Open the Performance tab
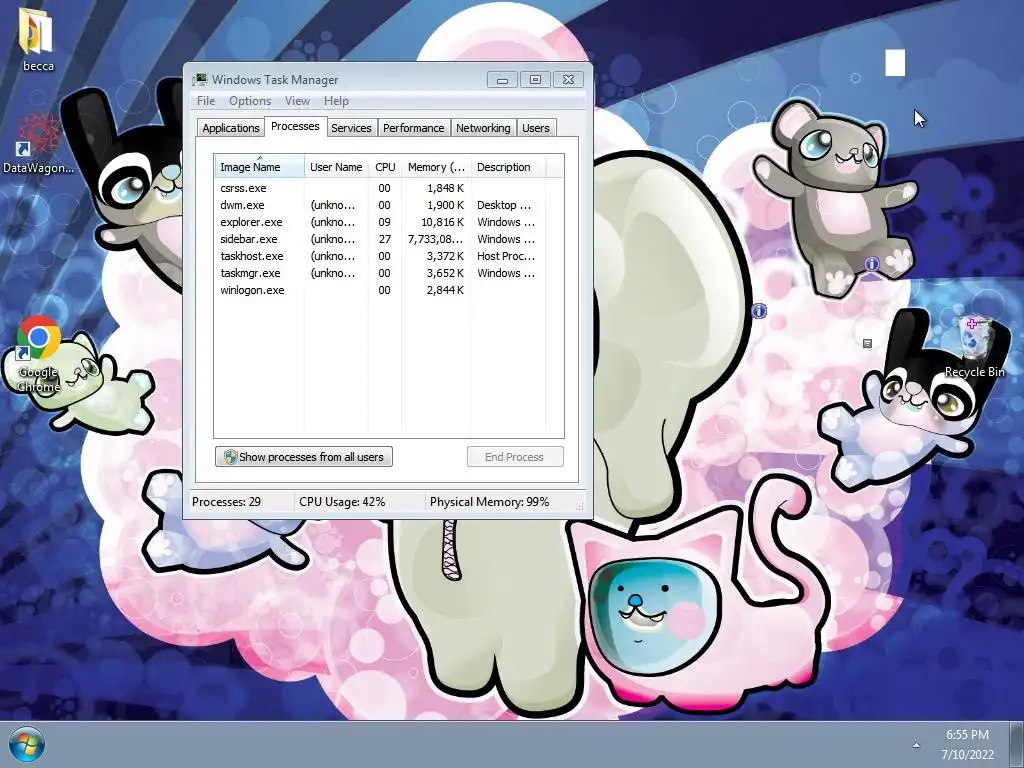Image resolution: width=1024 pixels, height=768 pixels. [x=413, y=128]
